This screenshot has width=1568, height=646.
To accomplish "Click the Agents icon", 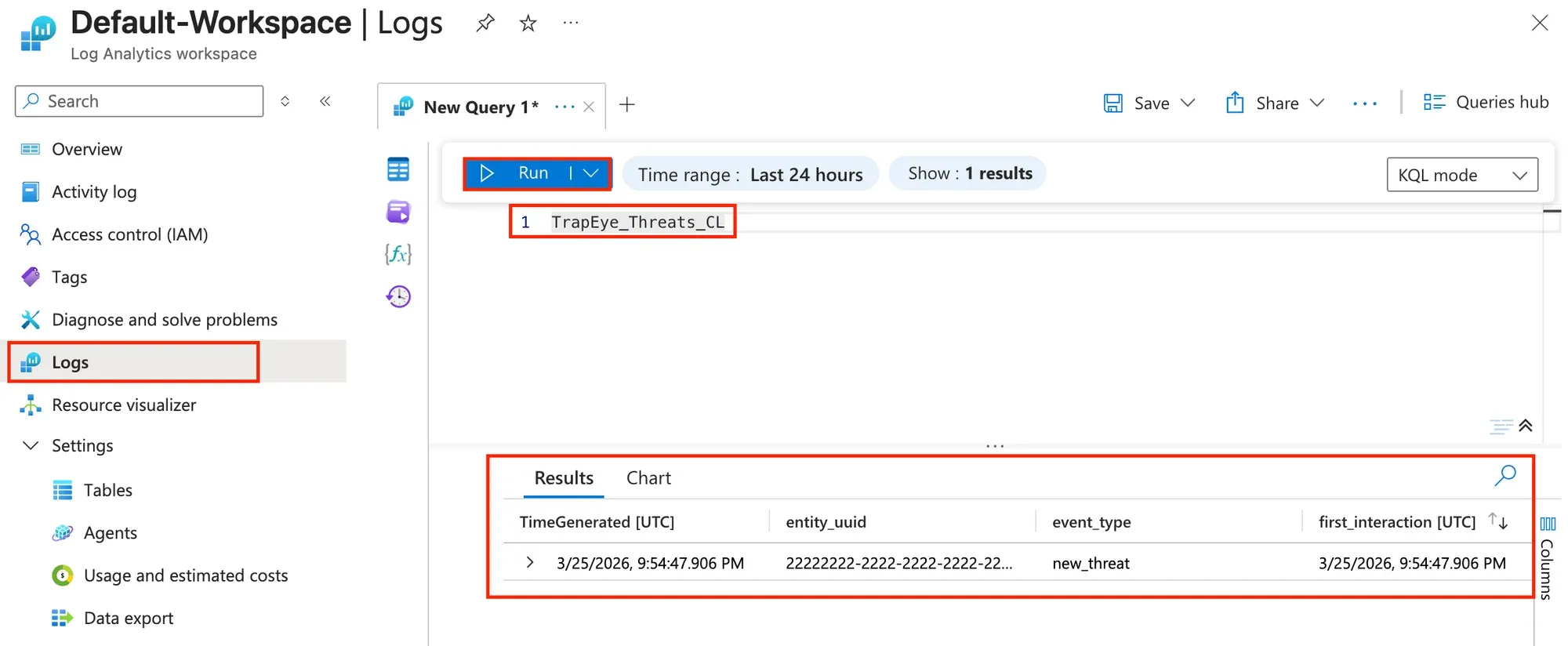I will click(x=63, y=533).
